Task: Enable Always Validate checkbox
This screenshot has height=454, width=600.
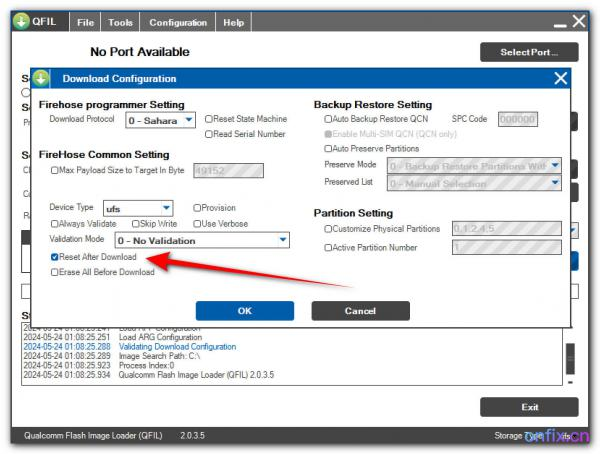Action: [x=55, y=224]
